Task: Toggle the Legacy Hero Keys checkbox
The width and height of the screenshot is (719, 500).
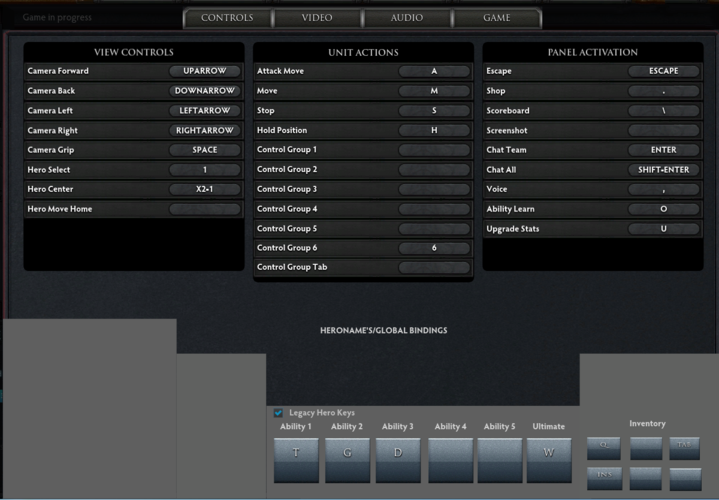Action: click(x=278, y=413)
